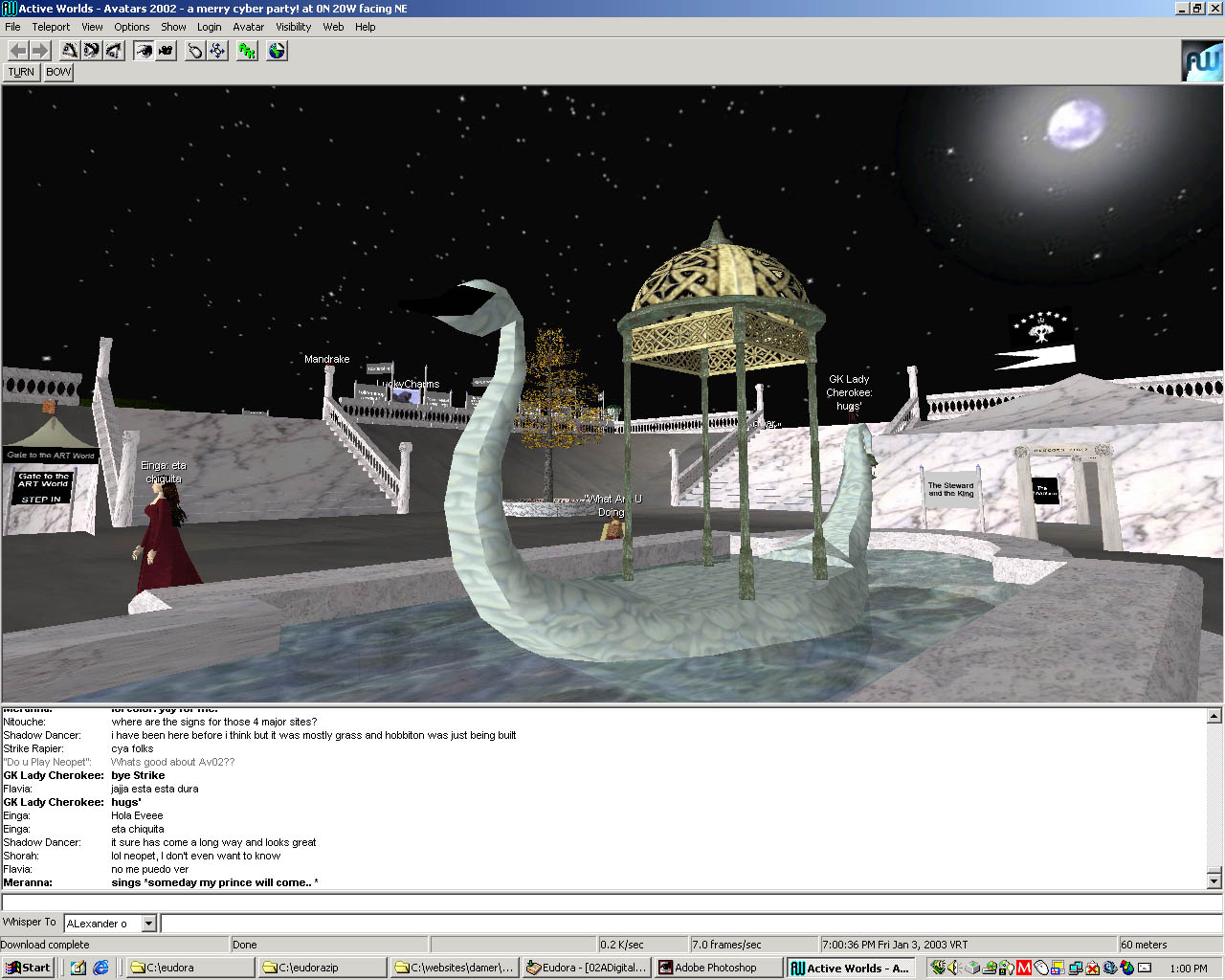Click the back arrow teleport button
Viewport: 1225px width, 980px height.
18,51
